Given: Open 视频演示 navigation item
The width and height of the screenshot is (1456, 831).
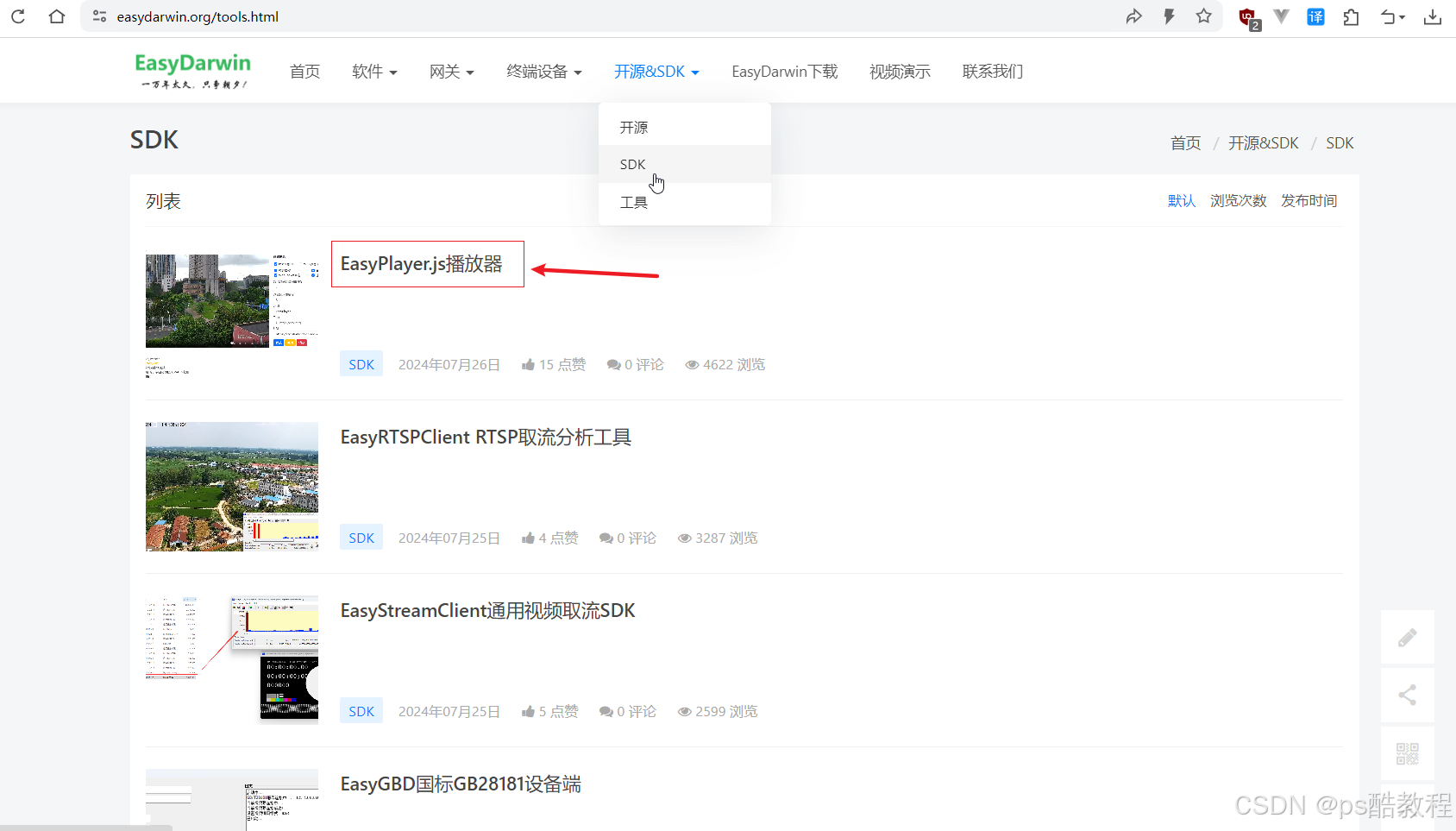Looking at the screenshot, I should (x=900, y=72).
